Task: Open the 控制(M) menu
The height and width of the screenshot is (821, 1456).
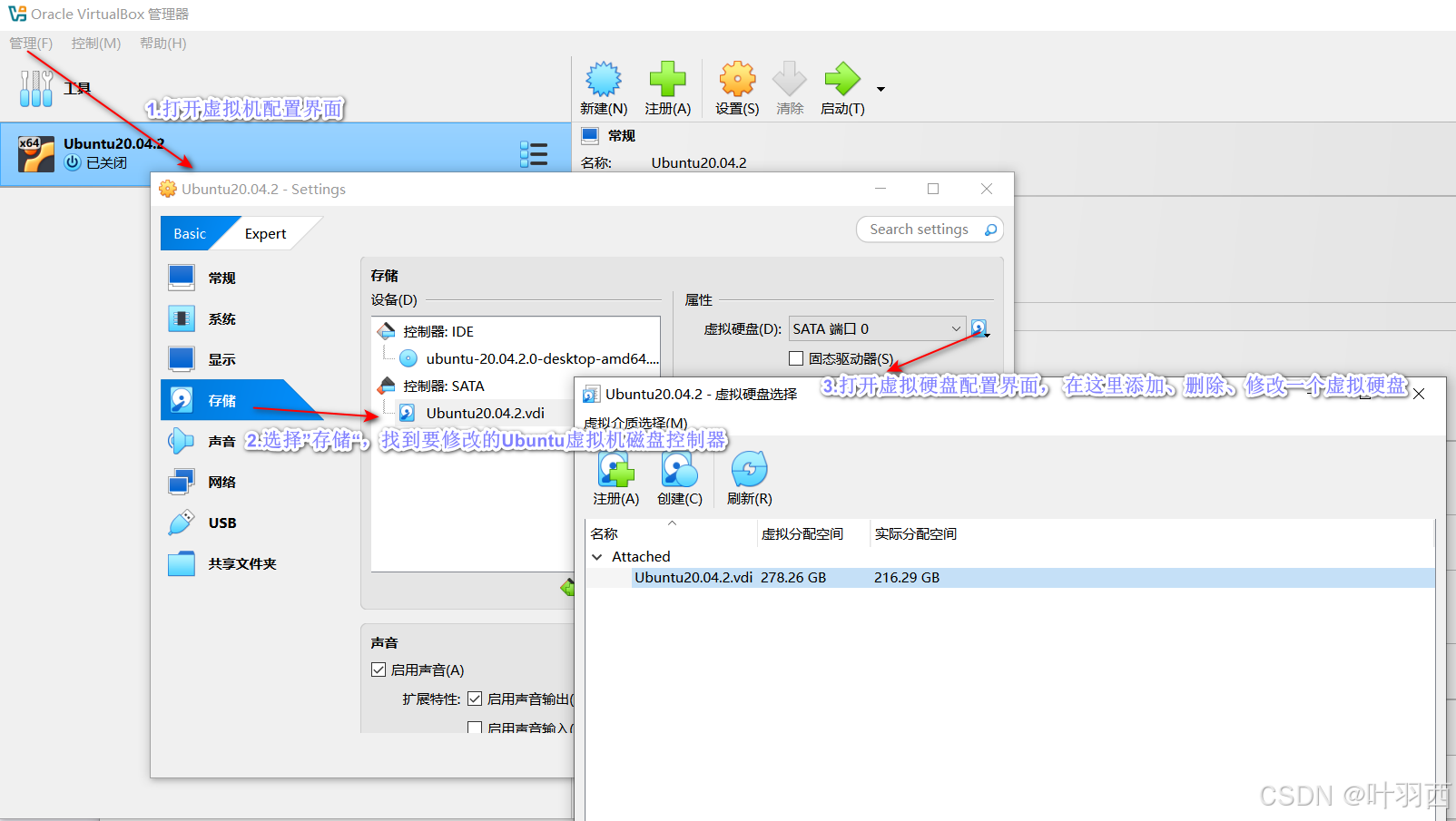Action: point(96,44)
